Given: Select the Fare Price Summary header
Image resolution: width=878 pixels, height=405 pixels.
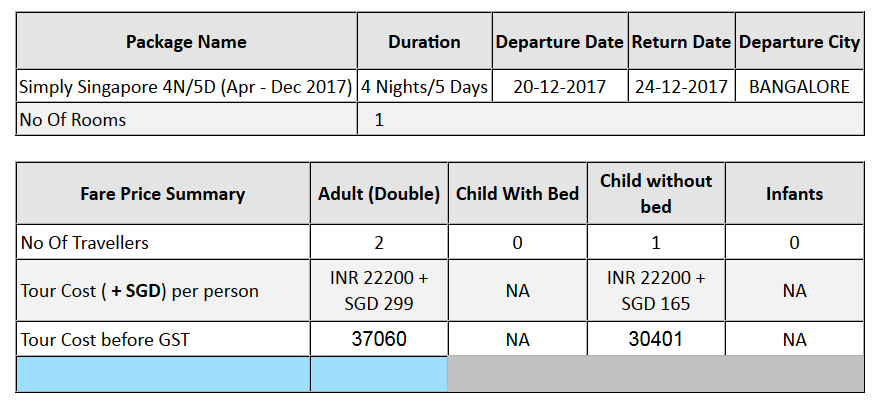Looking at the screenshot, I should pos(162,194).
